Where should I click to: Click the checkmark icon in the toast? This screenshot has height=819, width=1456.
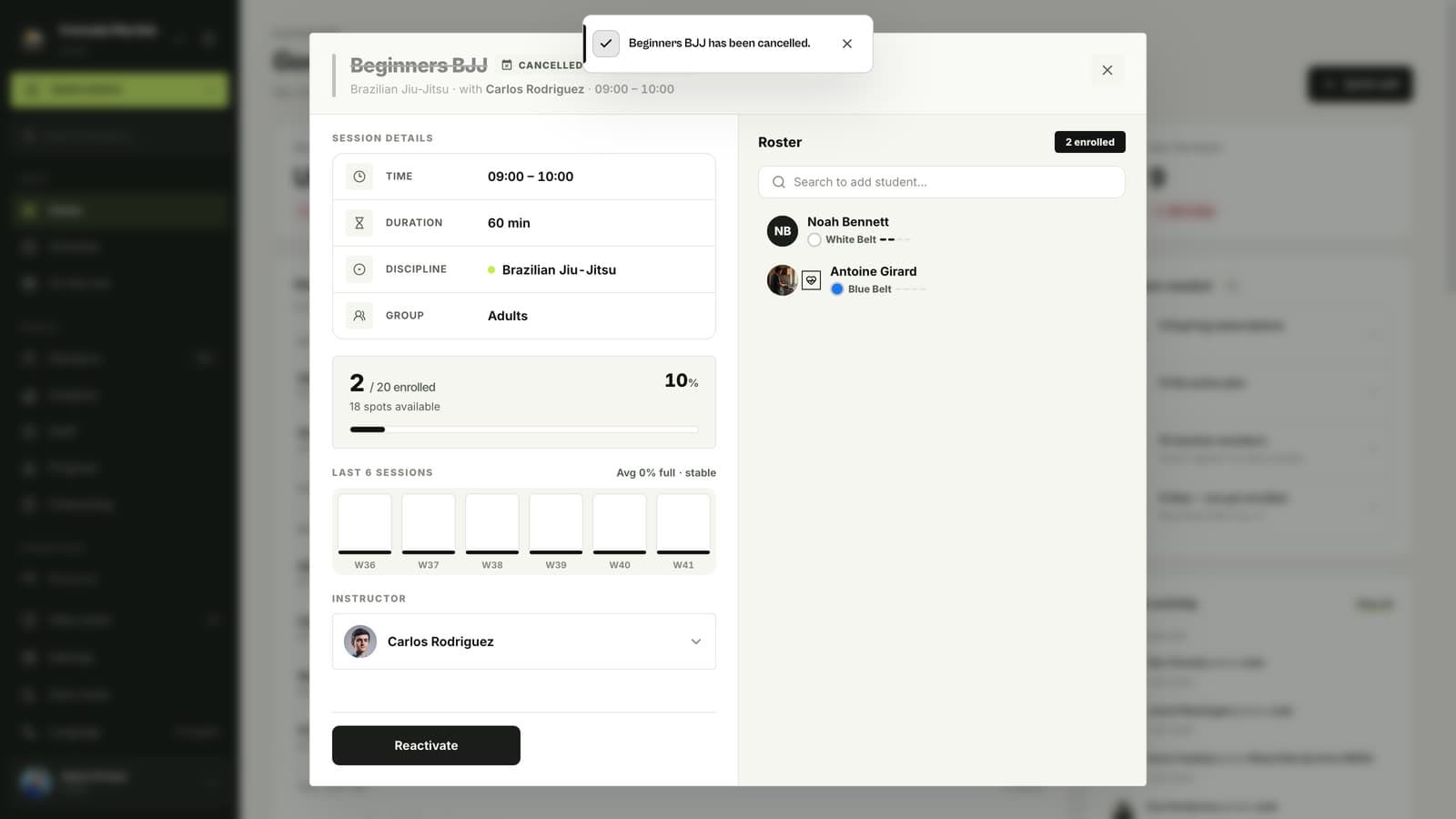pos(606,44)
